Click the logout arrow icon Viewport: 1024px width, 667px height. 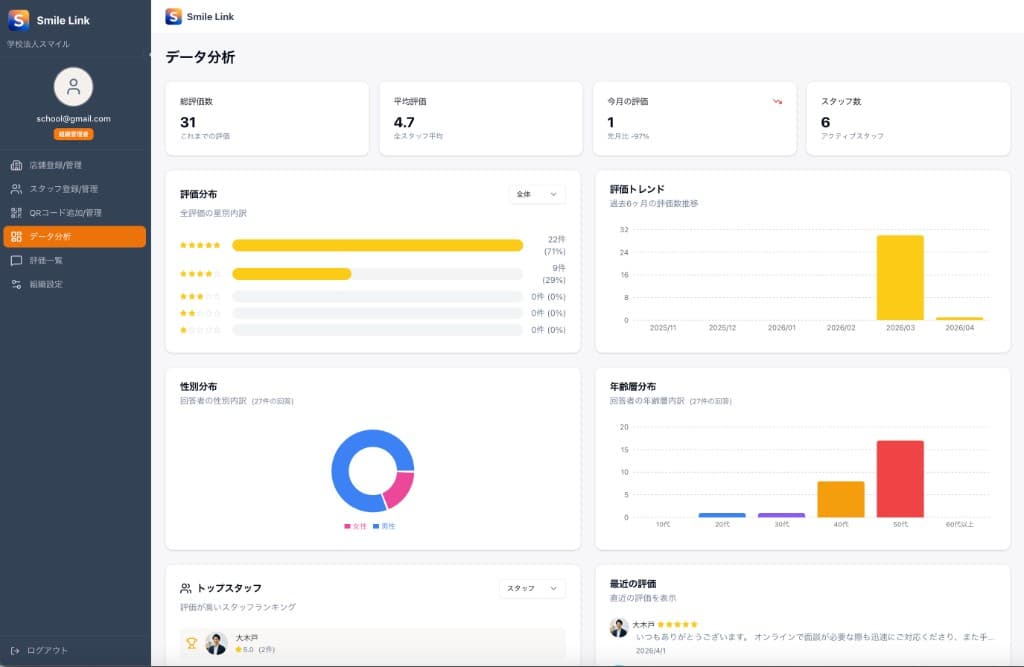(x=16, y=650)
